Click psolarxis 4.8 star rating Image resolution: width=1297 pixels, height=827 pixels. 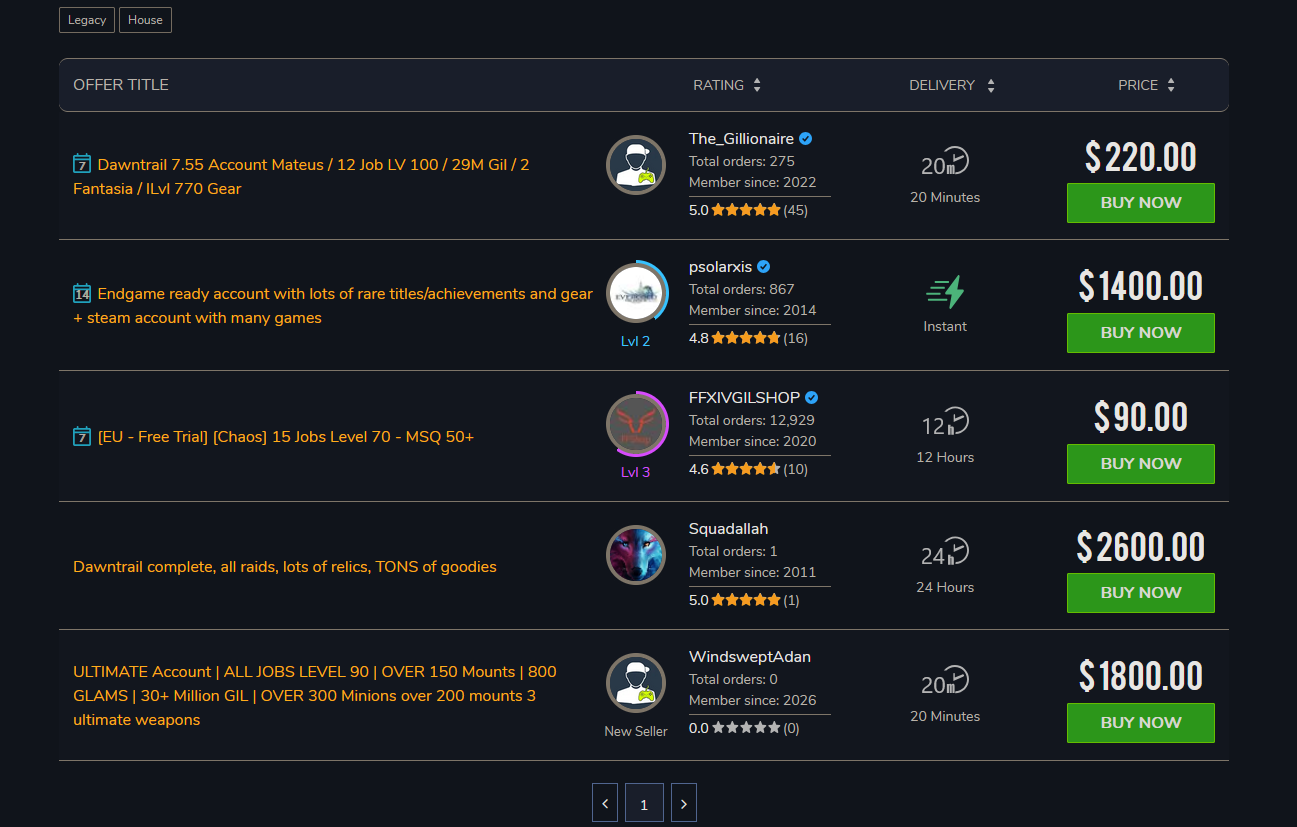tap(748, 338)
